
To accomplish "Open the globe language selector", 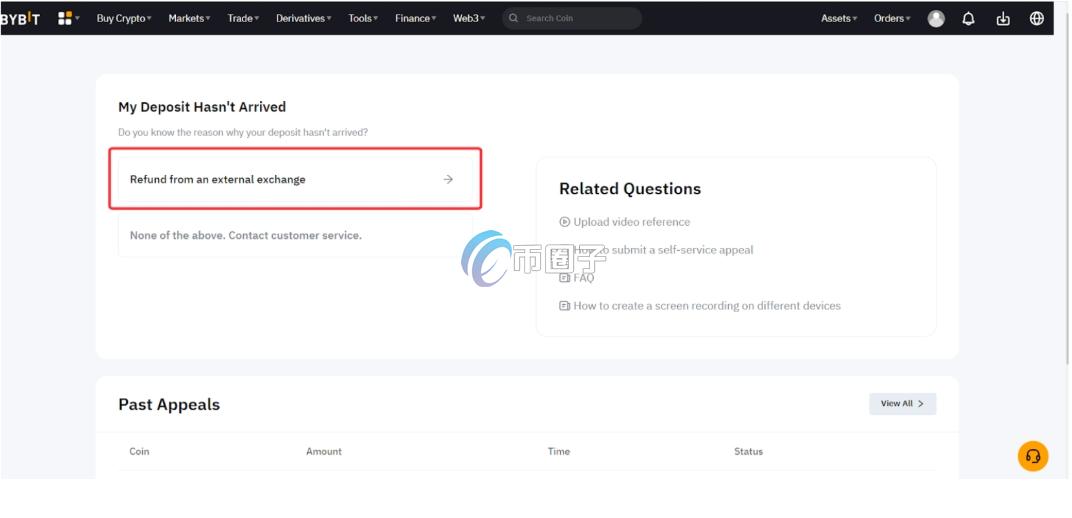I will click(x=1036, y=18).
